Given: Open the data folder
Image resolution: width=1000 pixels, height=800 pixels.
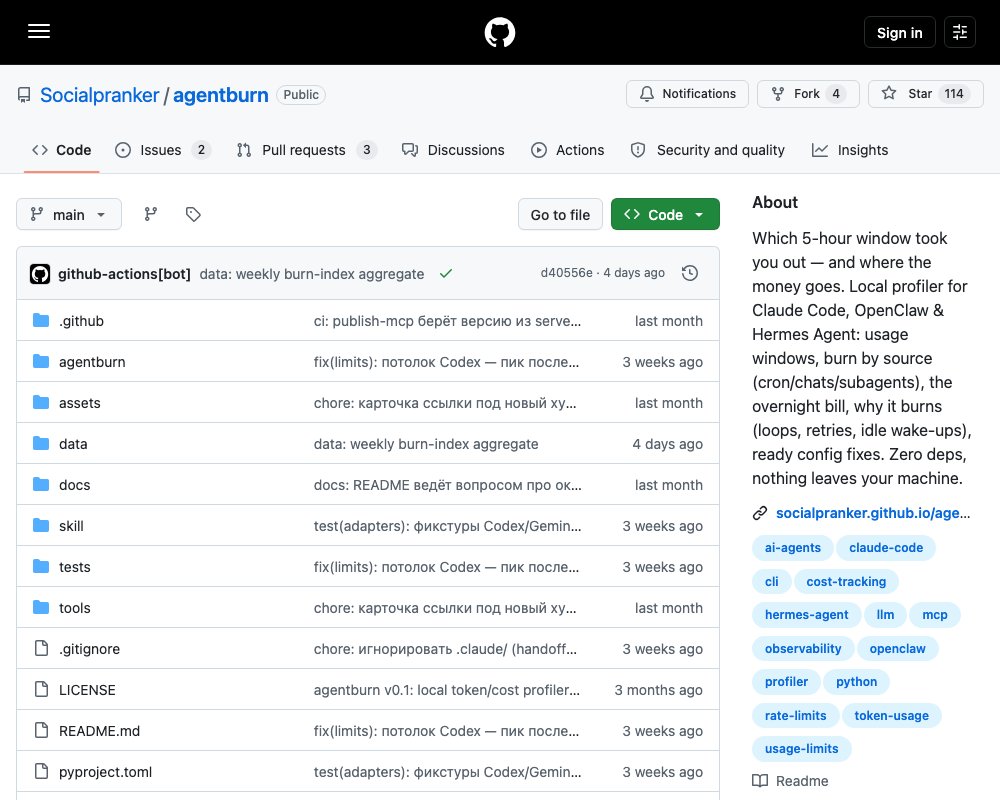Looking at the screenshot, I should click(x=73, y=443).
